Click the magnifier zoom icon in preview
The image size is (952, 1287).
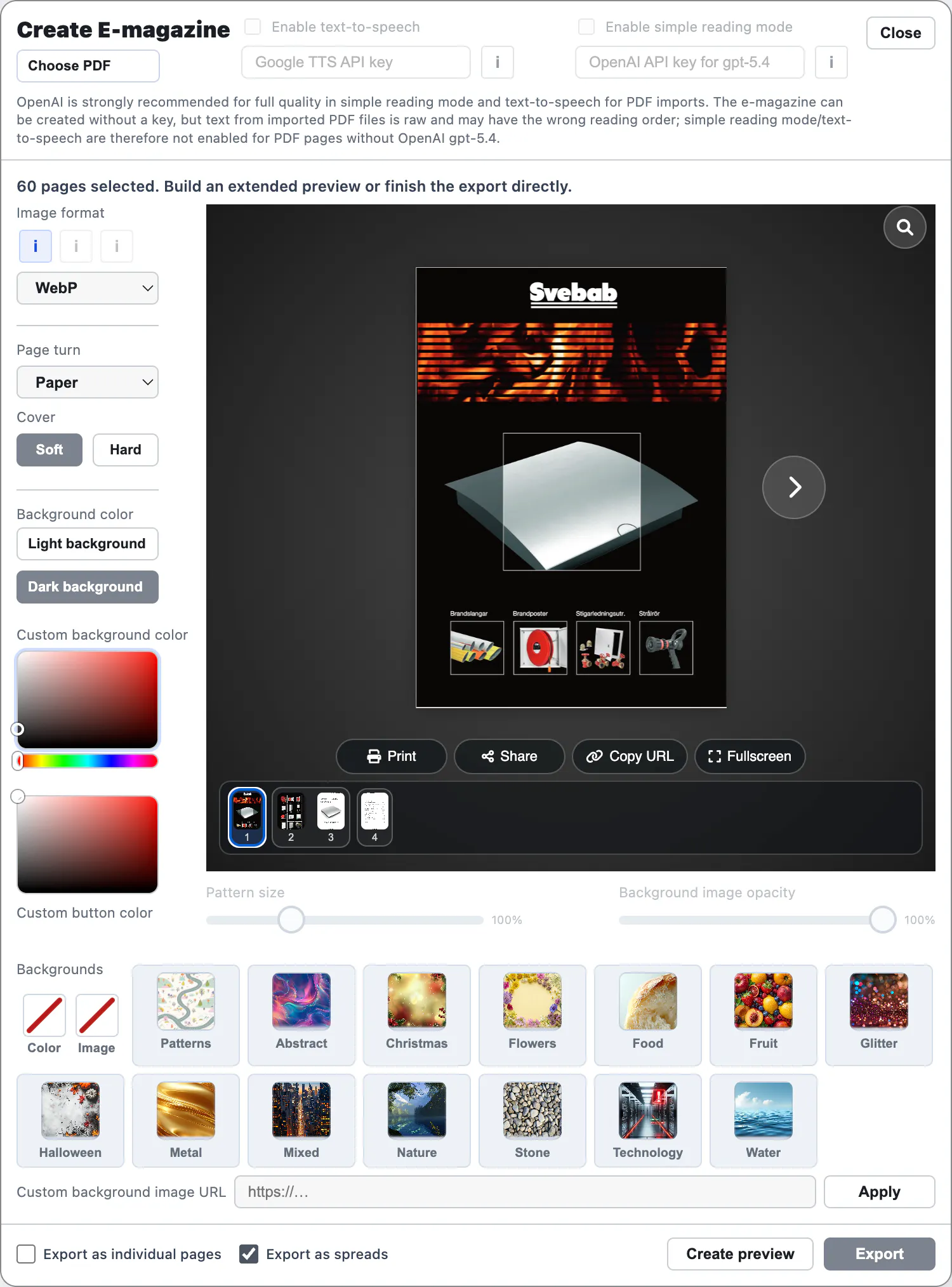[904, 227]
